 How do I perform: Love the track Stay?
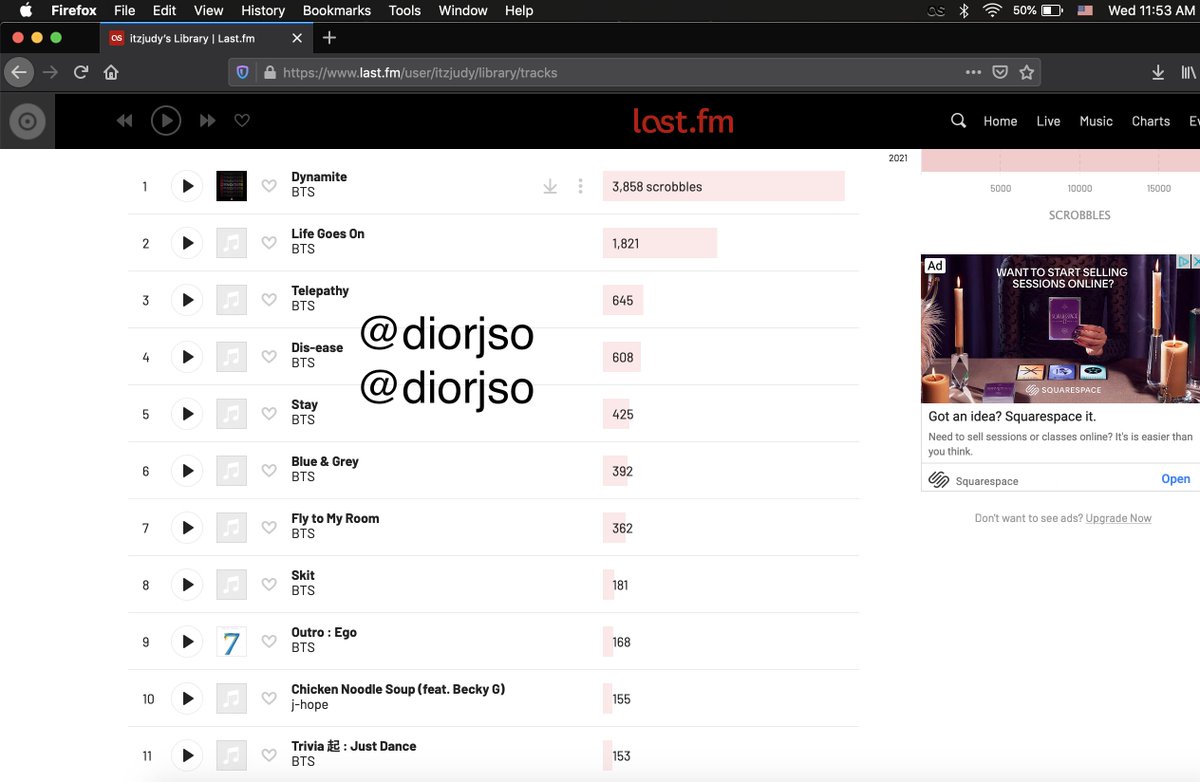tap(269, 414)
